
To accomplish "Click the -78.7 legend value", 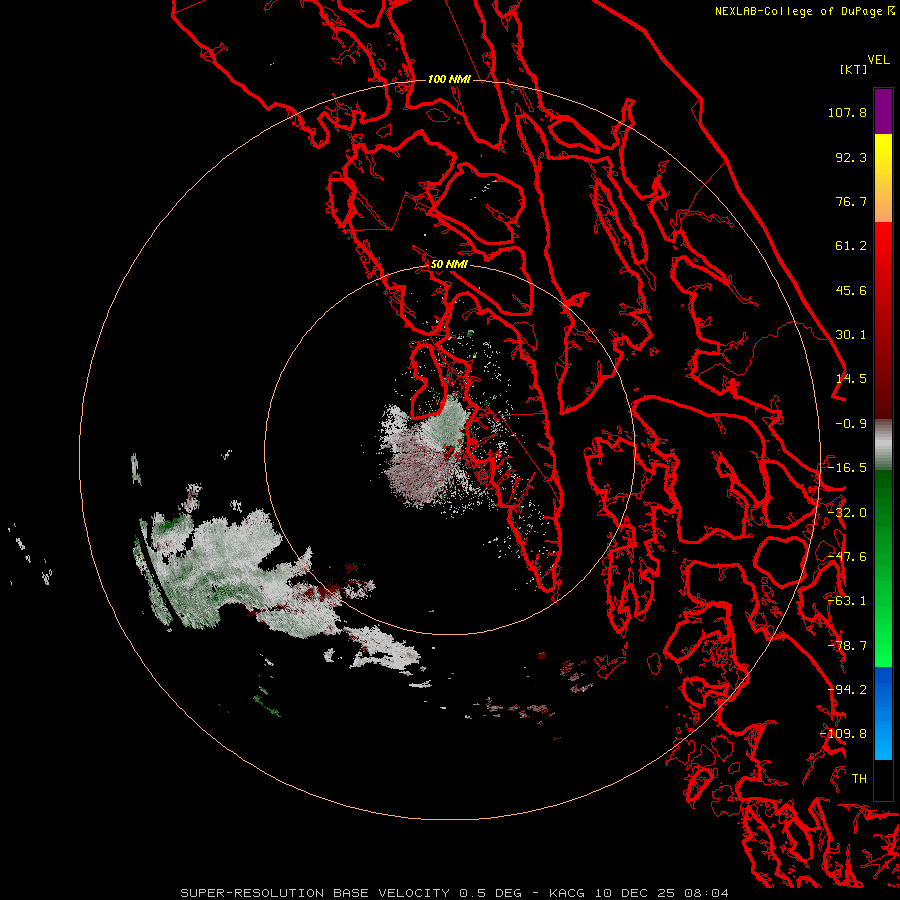I will pyautogui.click(x=847, y=646).
